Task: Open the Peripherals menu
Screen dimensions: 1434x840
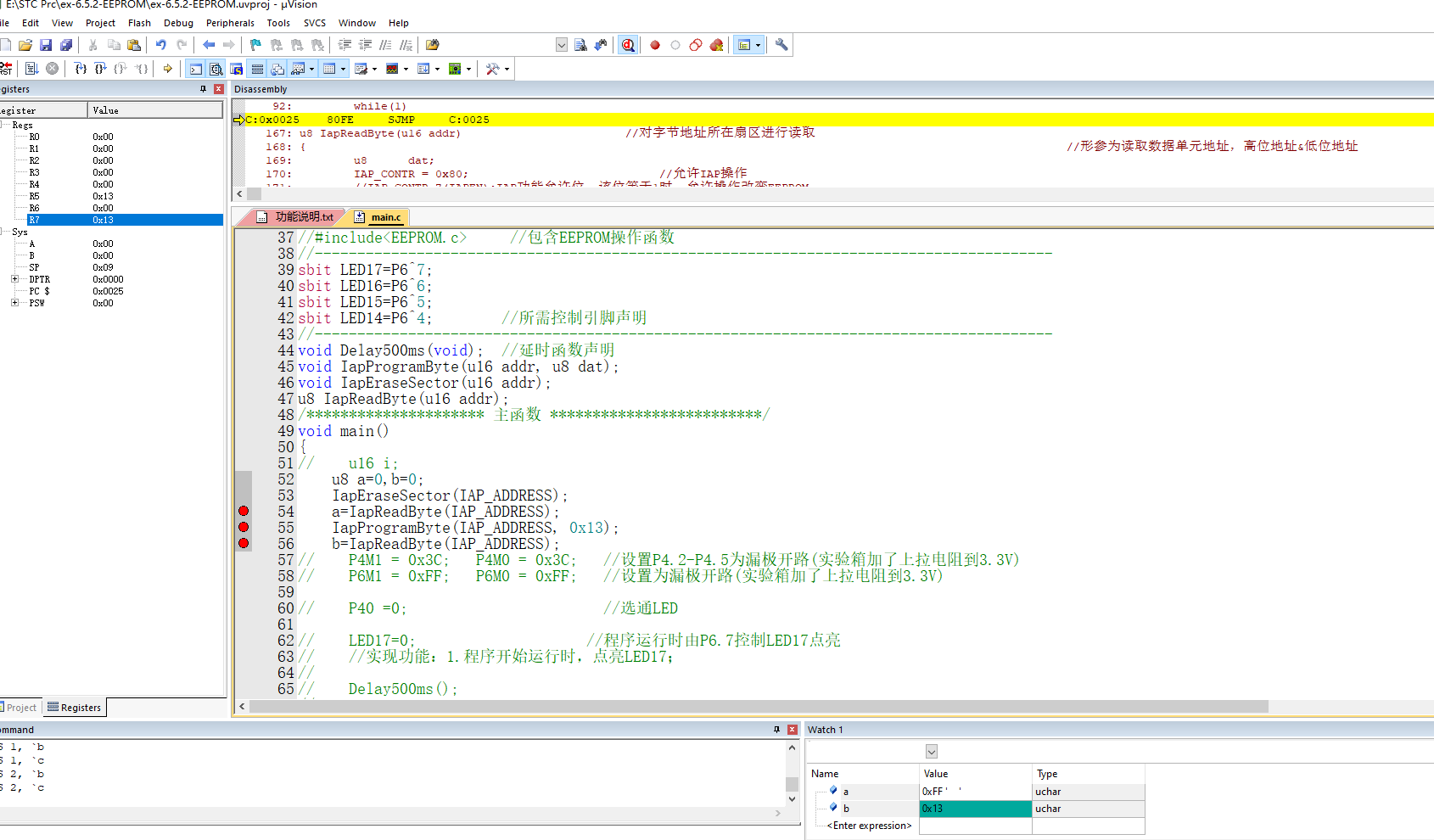Action: [230, 23]
